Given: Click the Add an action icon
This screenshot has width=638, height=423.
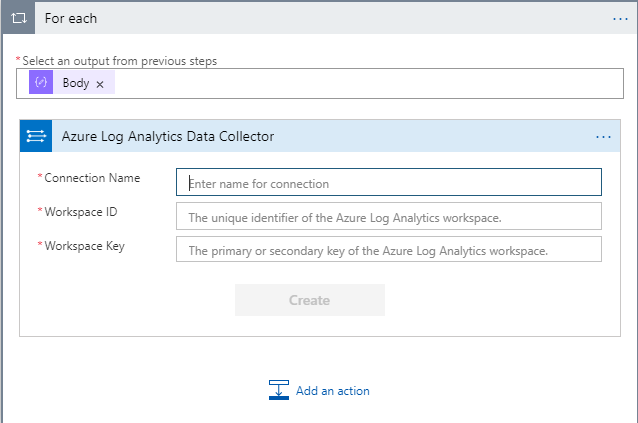Looking at the screenshot, I should (x=279, y=390).
